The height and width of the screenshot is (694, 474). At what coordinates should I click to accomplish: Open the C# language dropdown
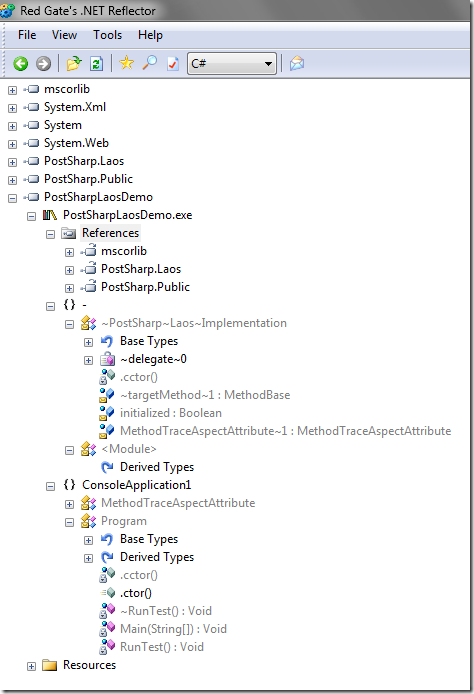232,63
